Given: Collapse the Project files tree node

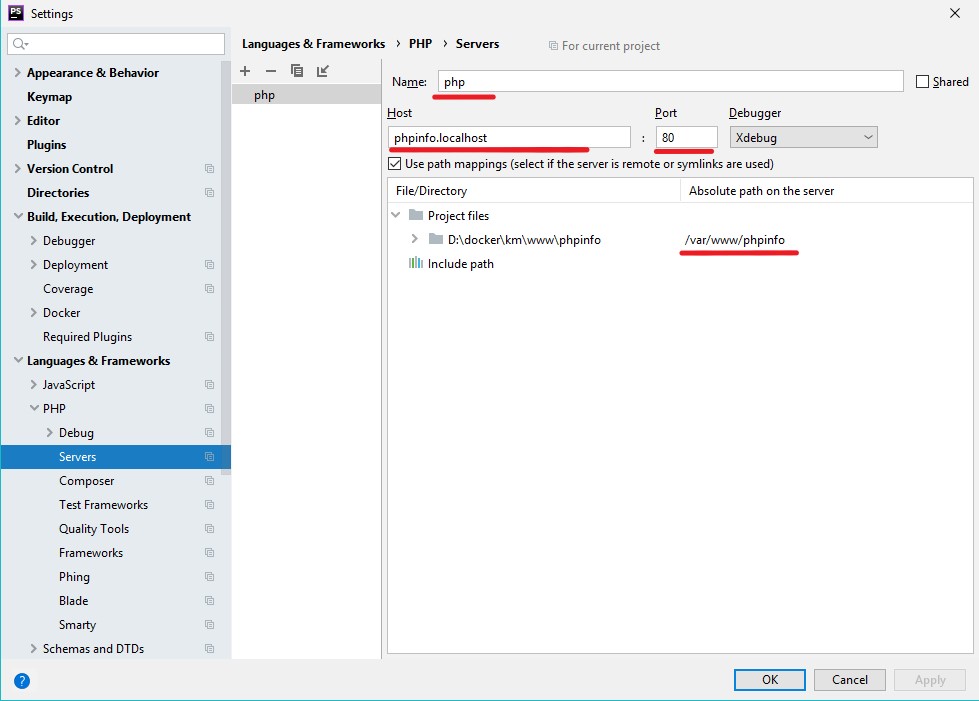Looking at the screenshot, I should pyautogui.click(x=397, y=215).
